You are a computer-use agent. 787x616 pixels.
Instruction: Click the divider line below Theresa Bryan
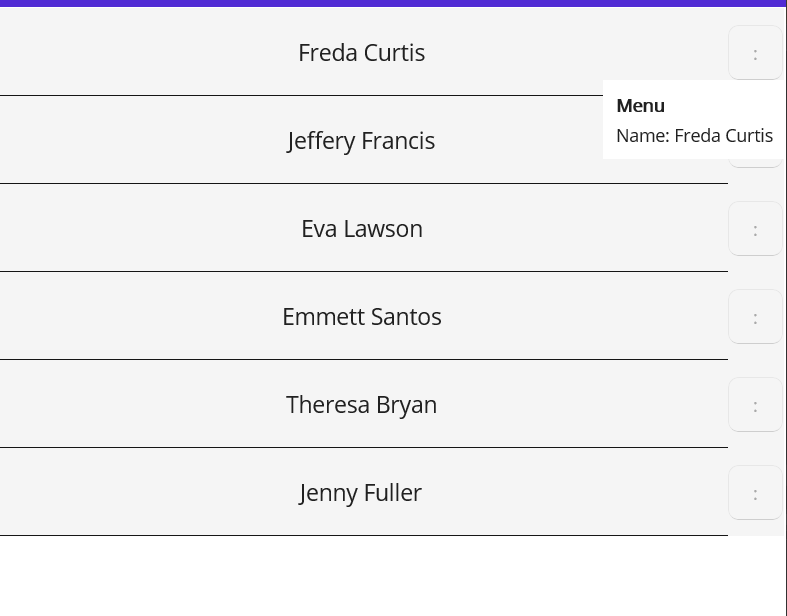(364, 447)
